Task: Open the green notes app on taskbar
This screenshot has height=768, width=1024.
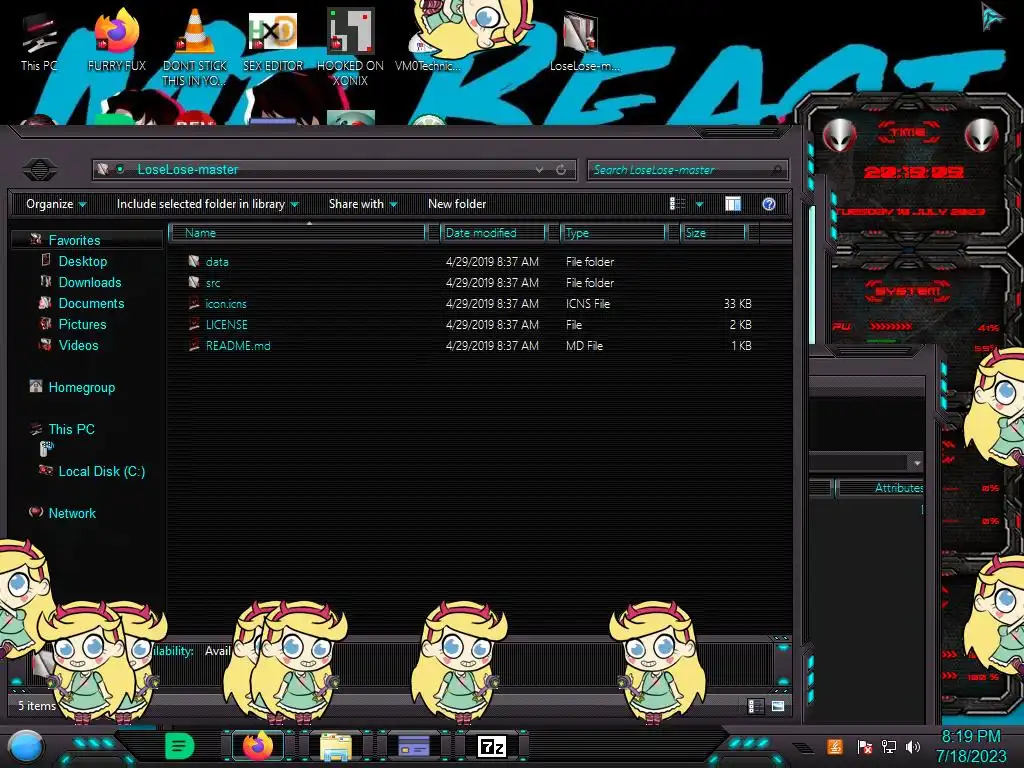Action: tap(179, 746)
